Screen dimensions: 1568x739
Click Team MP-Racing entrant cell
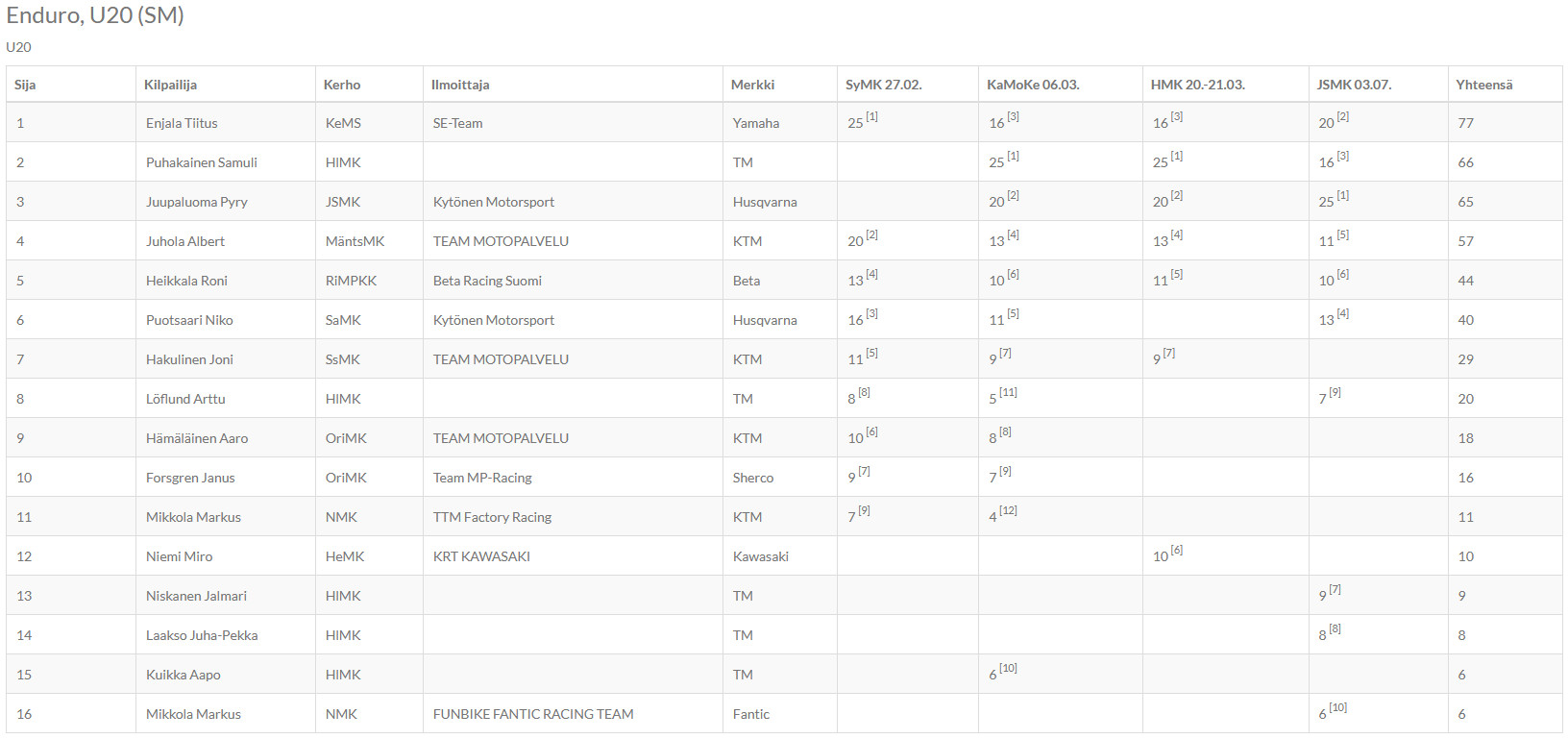(x=482, y=478)
